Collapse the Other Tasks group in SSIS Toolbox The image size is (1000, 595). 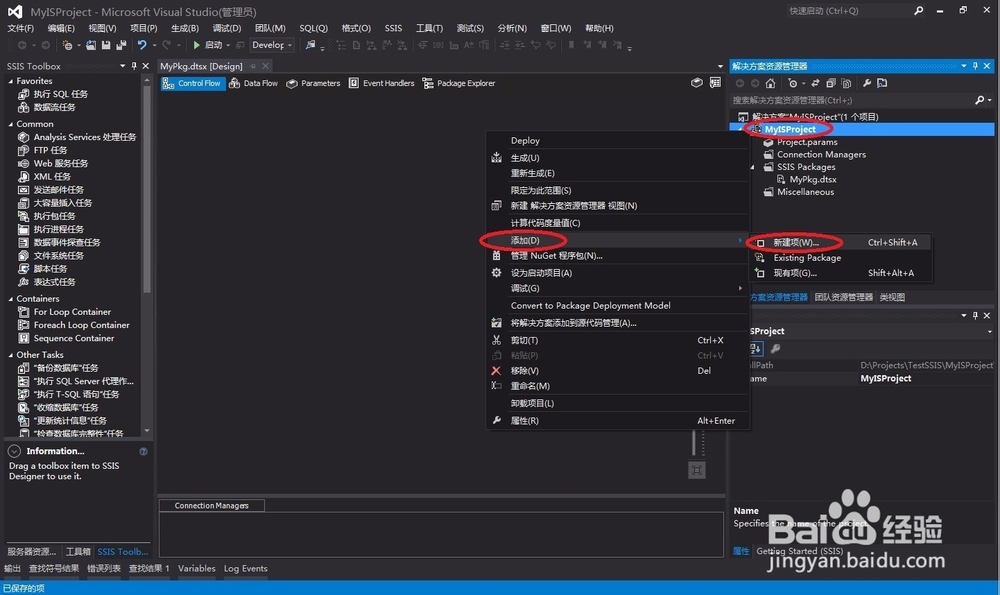point(10,355)
